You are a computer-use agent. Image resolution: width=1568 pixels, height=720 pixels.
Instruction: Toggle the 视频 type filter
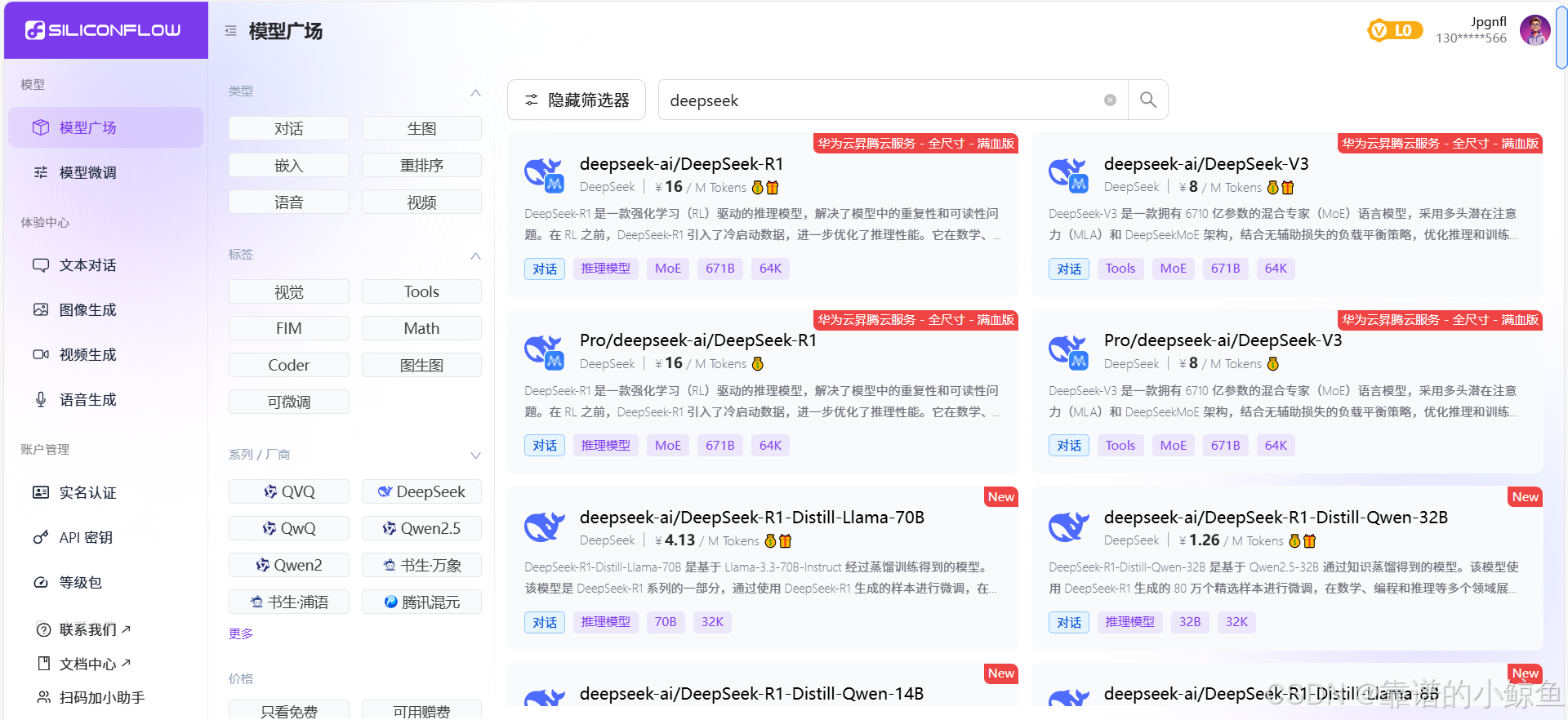point(421,202)
